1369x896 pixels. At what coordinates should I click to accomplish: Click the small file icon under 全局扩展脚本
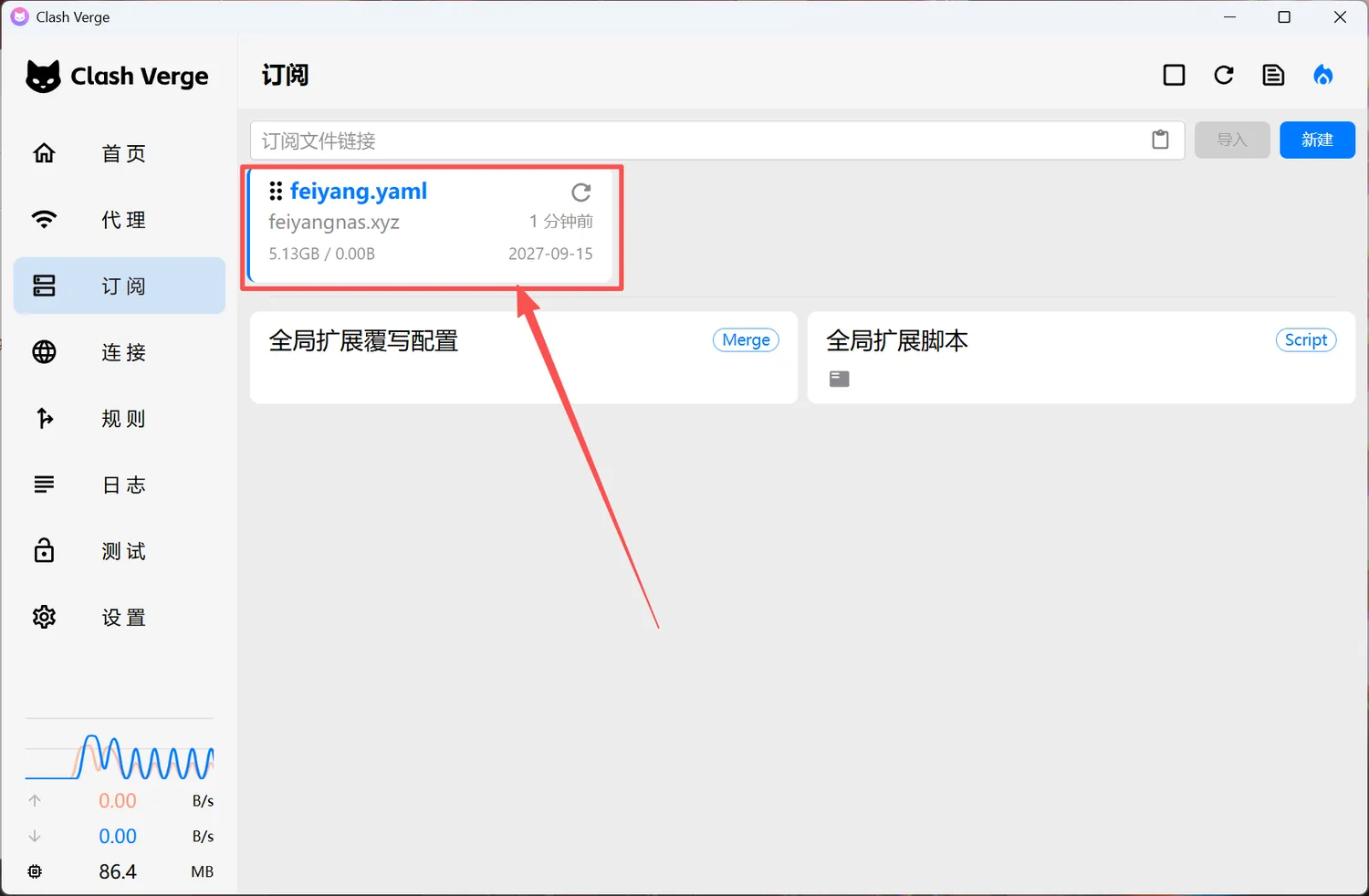840,379
